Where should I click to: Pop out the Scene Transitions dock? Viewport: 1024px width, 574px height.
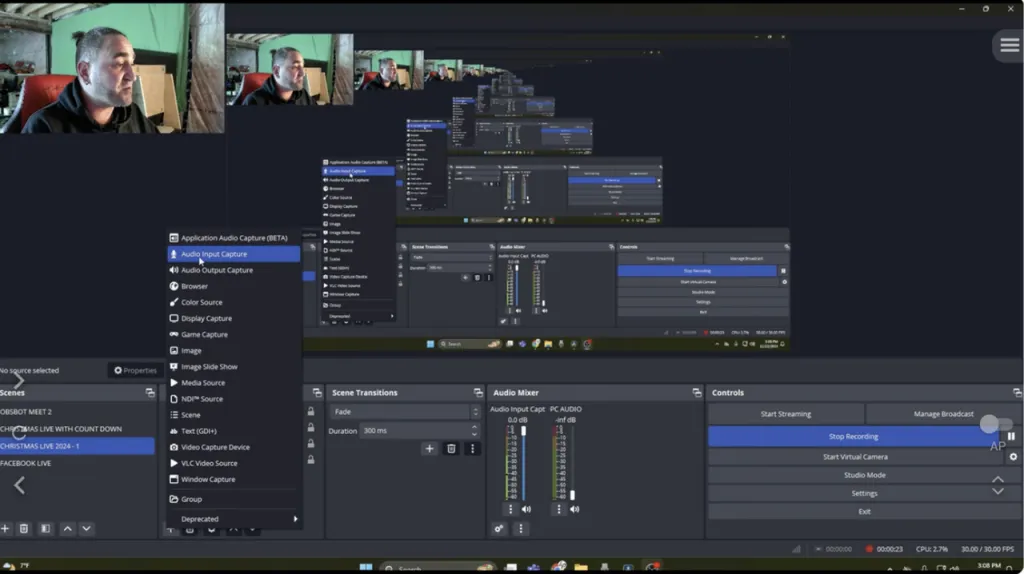click(x=478, y=392)
